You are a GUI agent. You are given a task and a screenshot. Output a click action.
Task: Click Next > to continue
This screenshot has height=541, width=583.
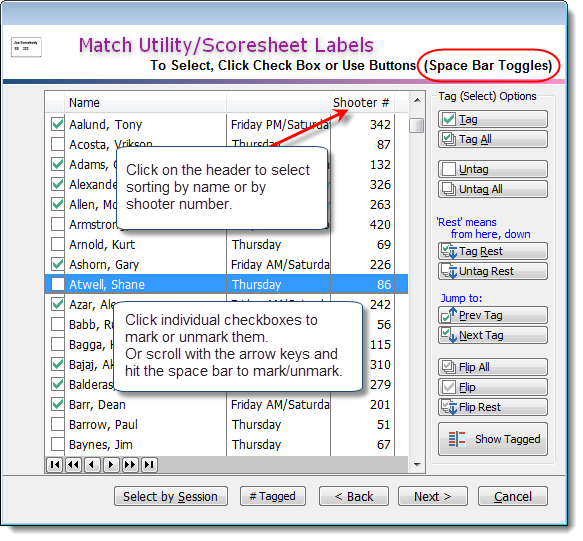pos(432,496)
